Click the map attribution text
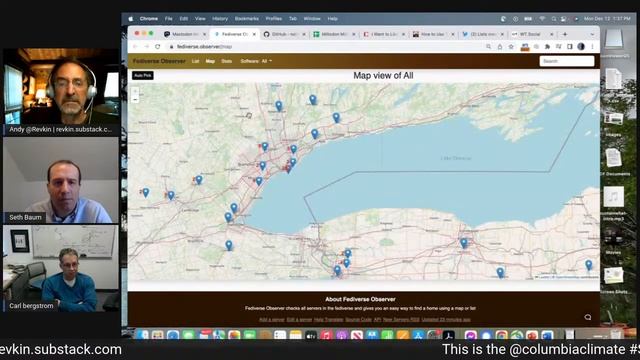 click(x=567, y=277)
